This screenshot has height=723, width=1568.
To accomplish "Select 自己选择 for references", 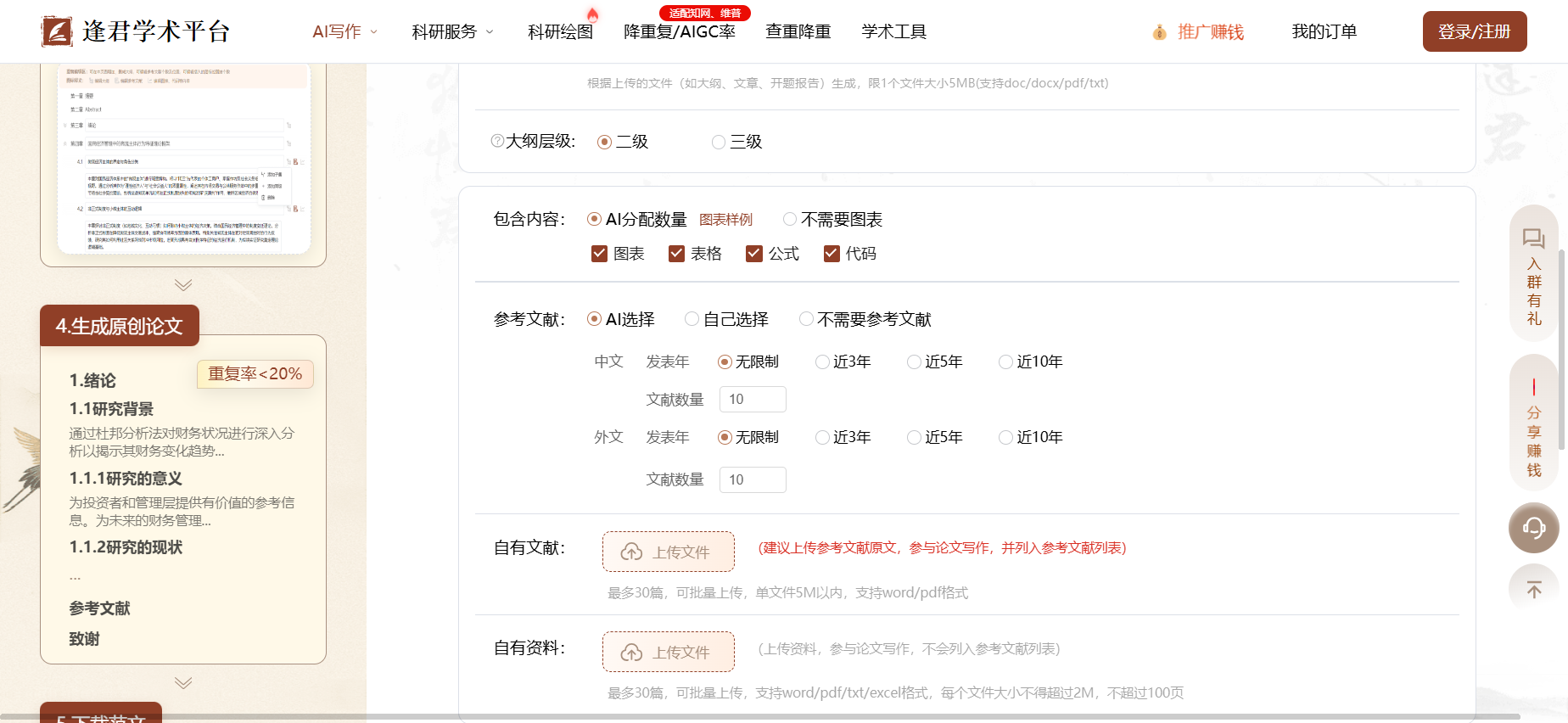I will point(692,319).
